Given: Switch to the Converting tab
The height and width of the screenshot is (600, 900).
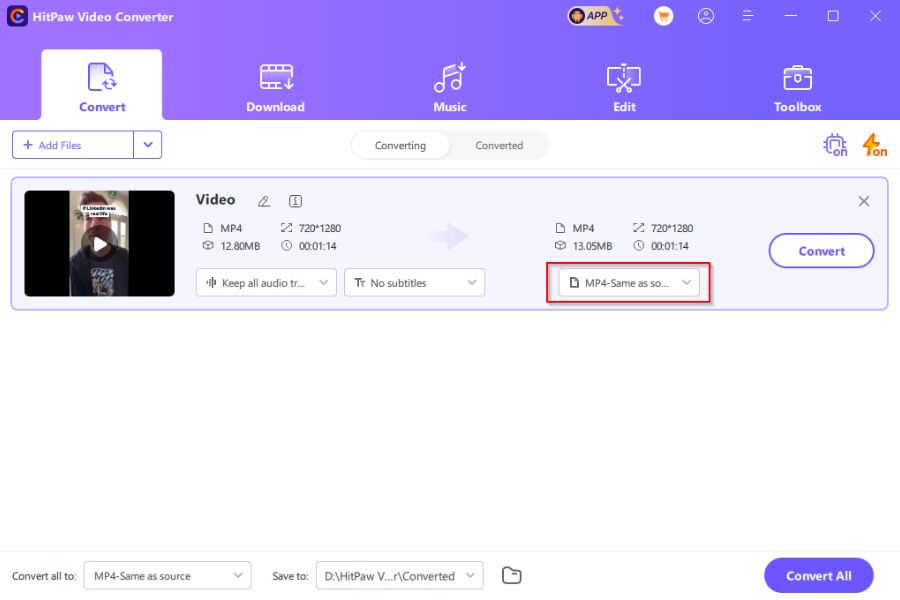Looking at the screenshot, I should (x=400, y=145).
